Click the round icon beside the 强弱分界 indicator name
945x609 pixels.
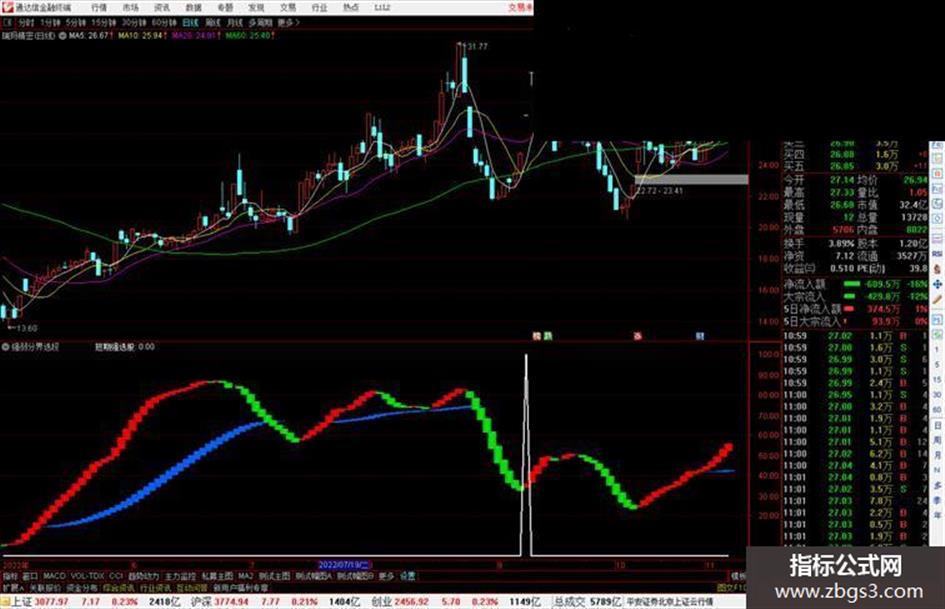pos(5,347)
